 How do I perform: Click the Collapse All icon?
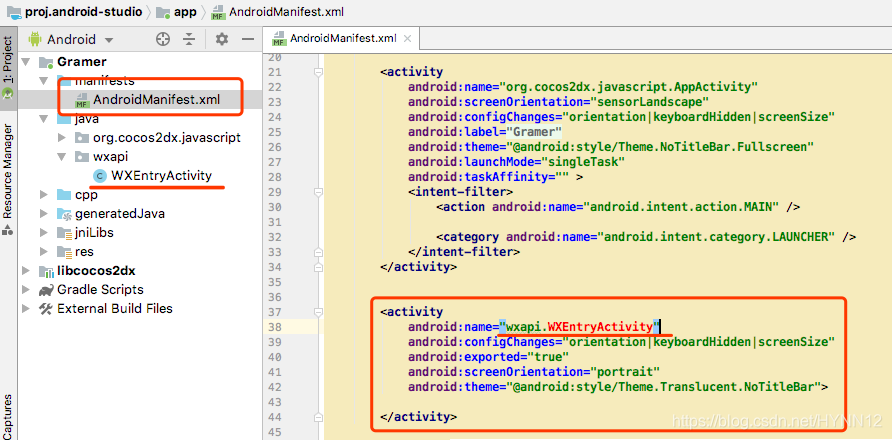point(189,39)
